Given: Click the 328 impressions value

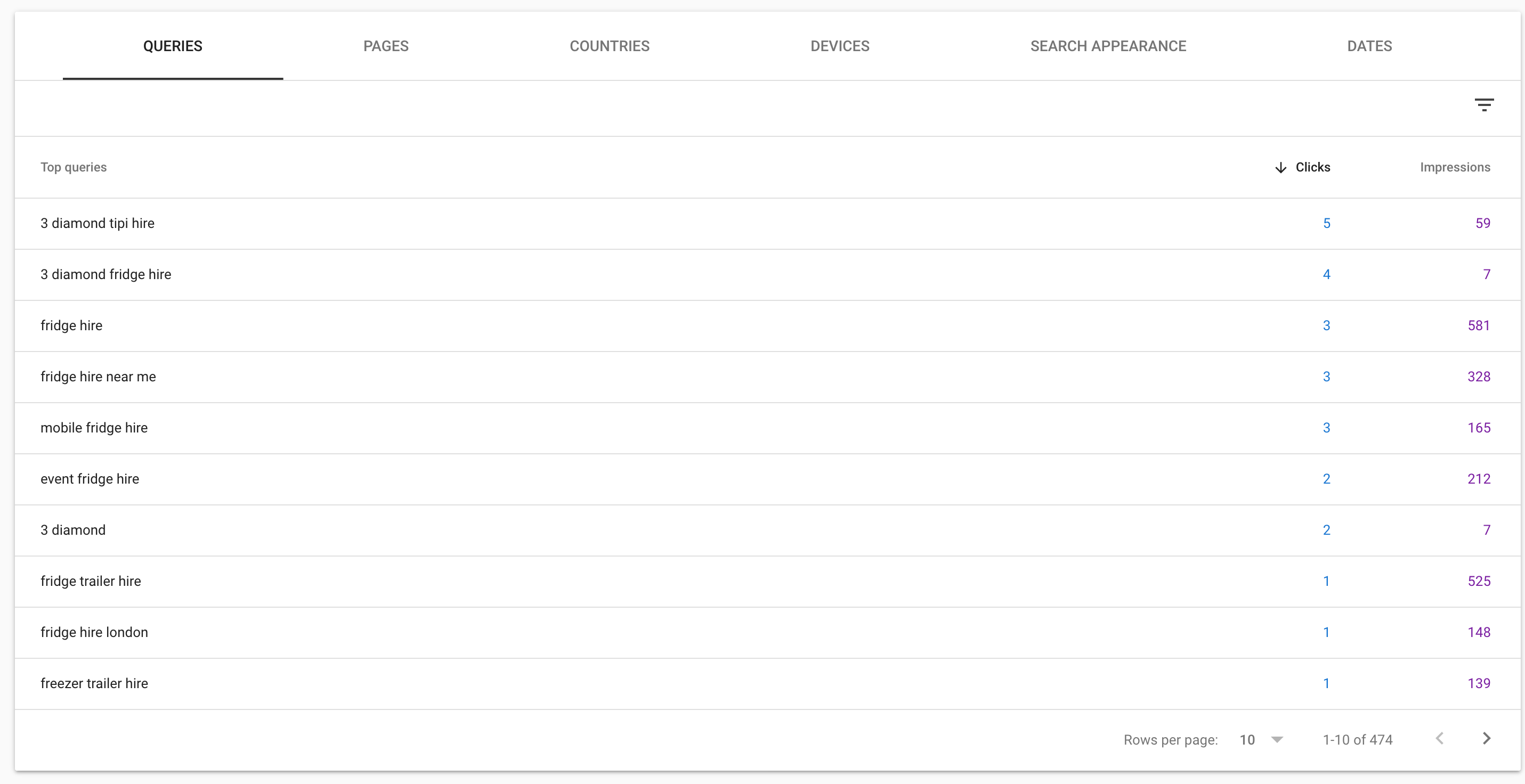Looking at the screenshot, I should [1478, 377].
